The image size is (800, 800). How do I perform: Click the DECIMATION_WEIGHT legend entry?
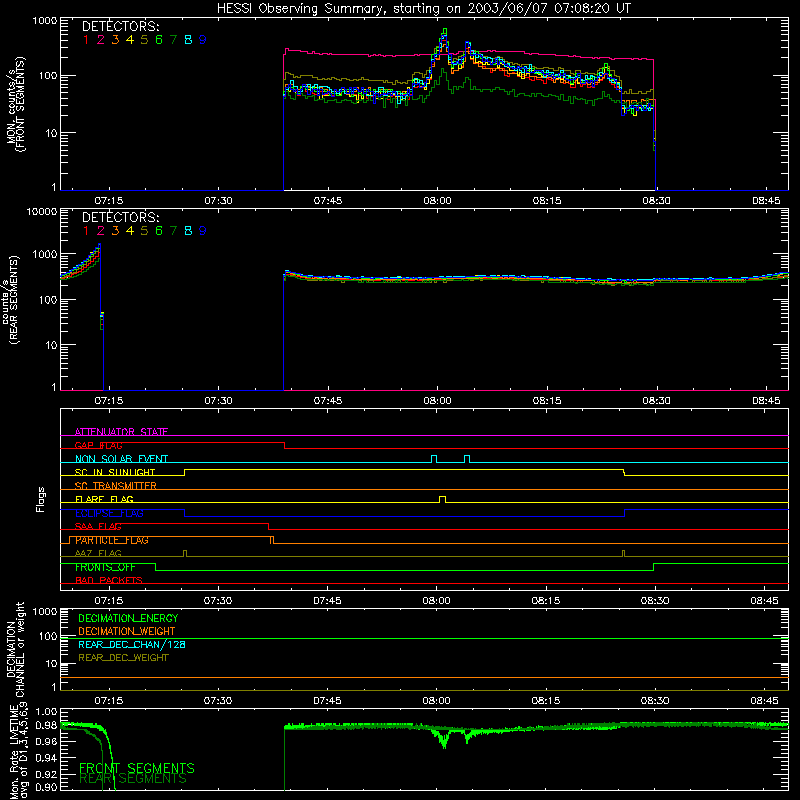coord(127,631)
